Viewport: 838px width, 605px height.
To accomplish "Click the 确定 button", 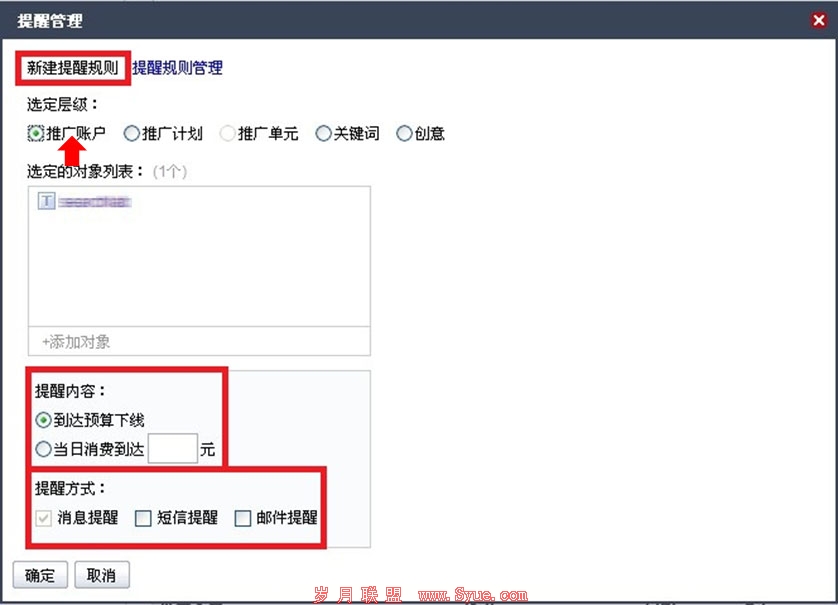I will pyautogui.click(x=40, y=575).
